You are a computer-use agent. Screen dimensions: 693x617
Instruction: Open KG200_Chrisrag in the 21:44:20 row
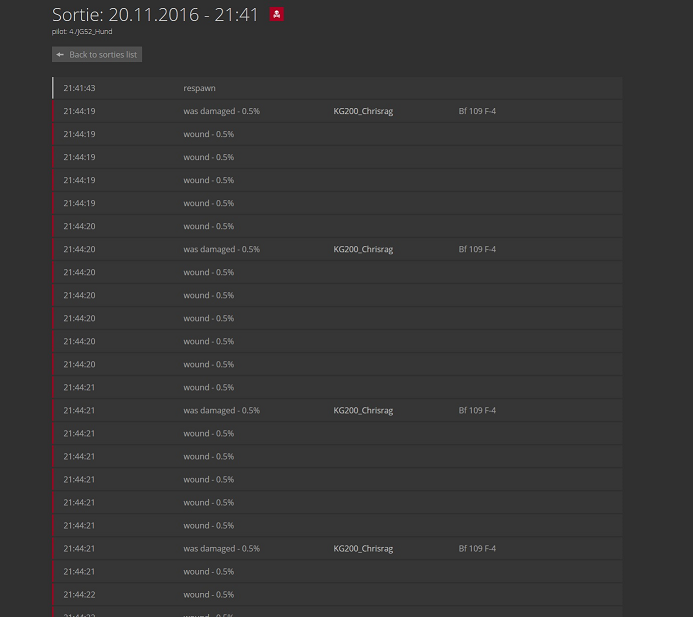click(363, 249)
